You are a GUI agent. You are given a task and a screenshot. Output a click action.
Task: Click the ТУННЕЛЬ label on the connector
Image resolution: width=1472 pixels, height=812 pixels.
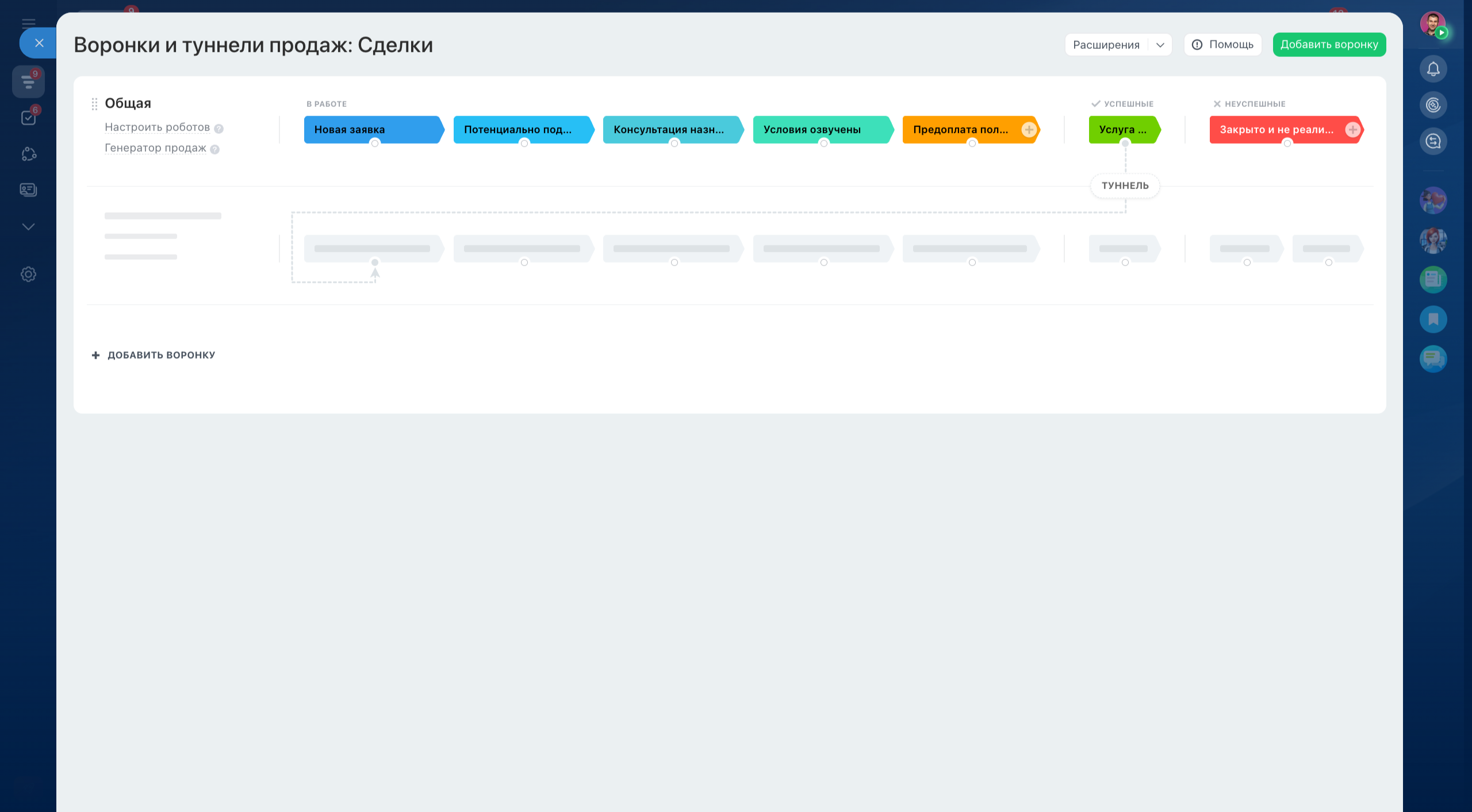pos(1125,186)
